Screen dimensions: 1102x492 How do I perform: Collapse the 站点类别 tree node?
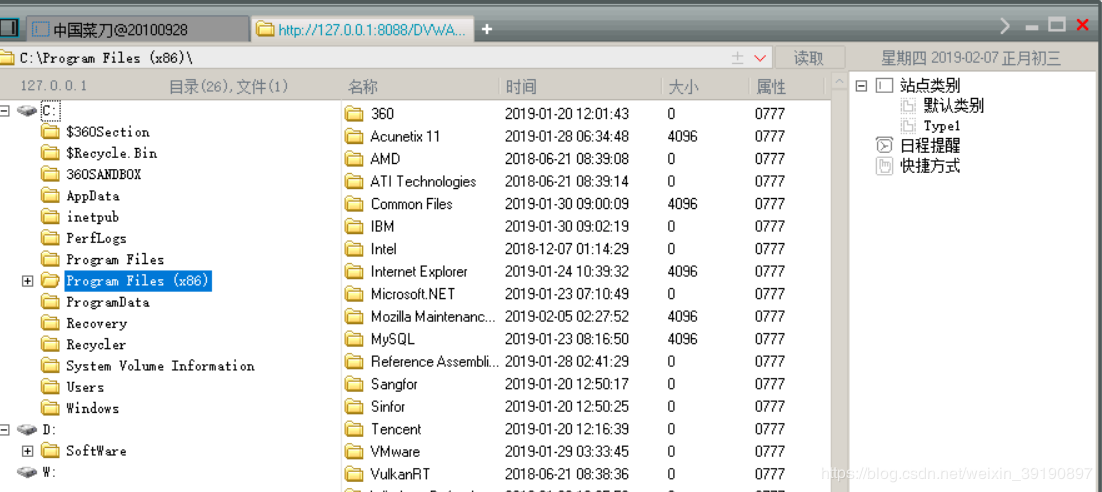(861, 86)
